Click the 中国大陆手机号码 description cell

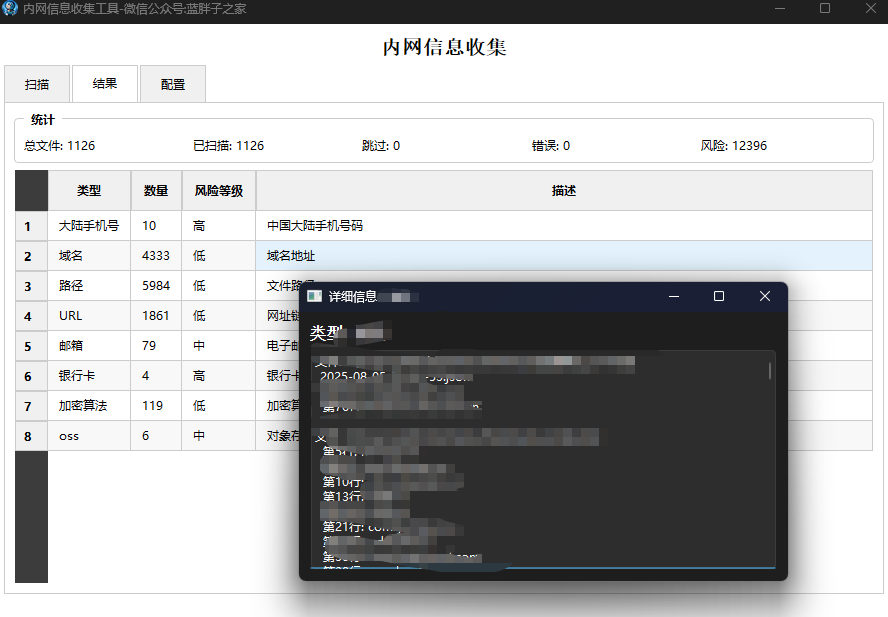564,225
